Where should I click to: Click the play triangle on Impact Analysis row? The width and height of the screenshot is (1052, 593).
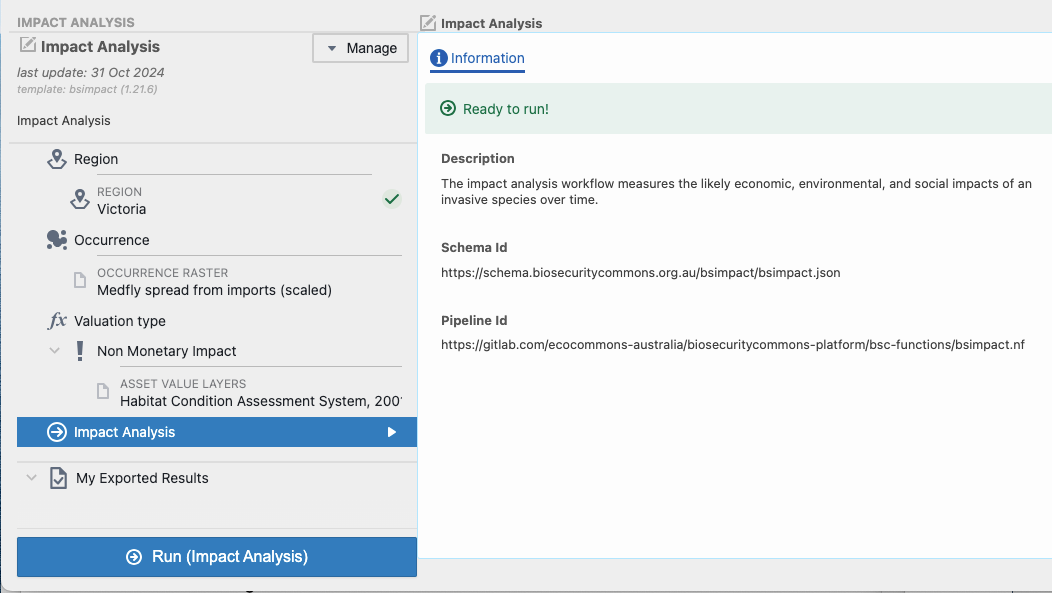click(x=392, y=432)
